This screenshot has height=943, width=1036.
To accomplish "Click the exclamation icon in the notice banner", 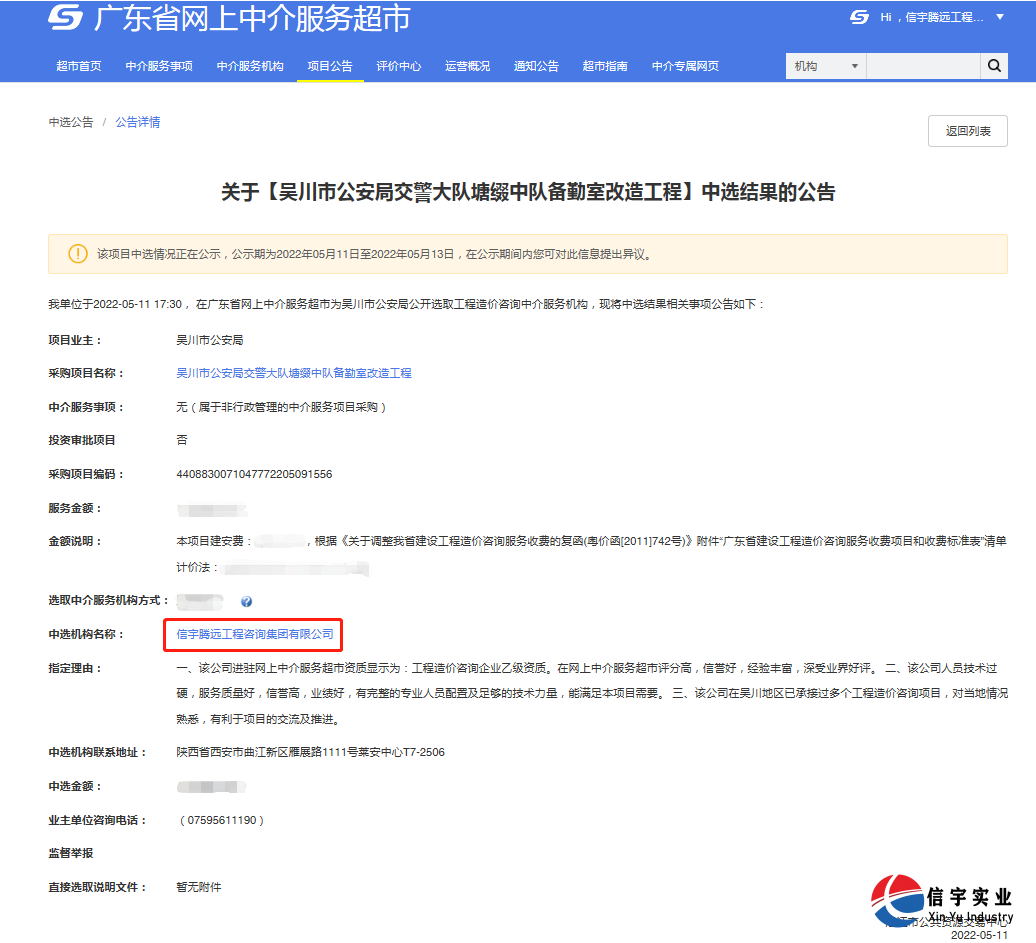I will (x=77, y=254).
